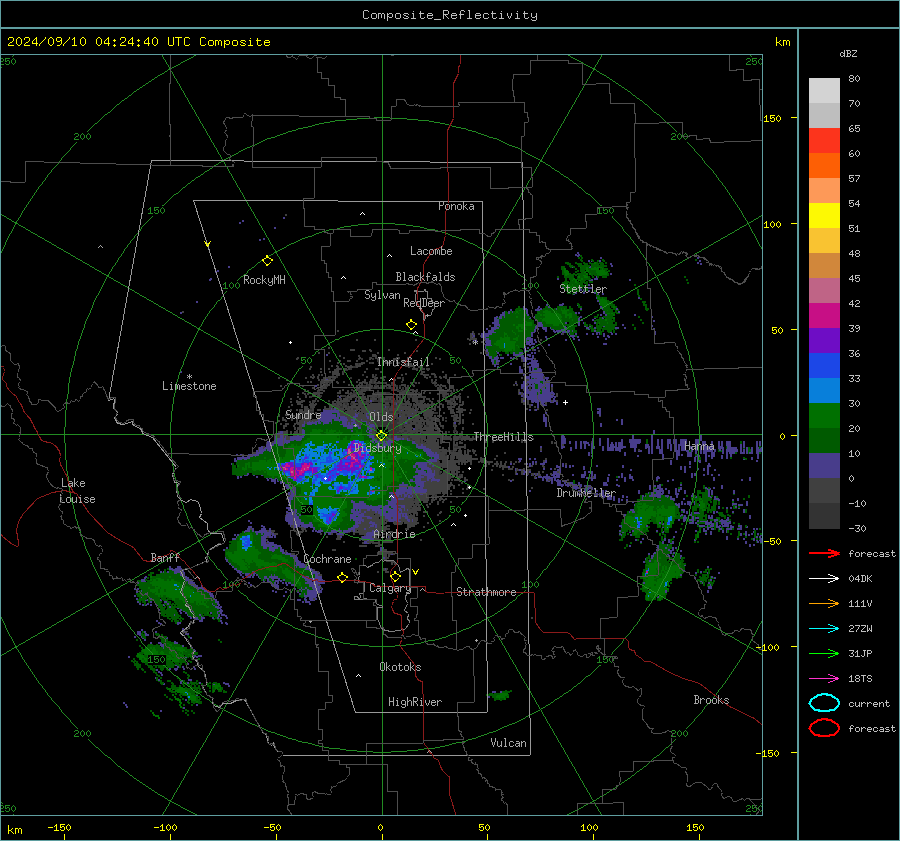The image size is (900, 841).
Task: Click the Airdrie label
Action: pos(394,534)
